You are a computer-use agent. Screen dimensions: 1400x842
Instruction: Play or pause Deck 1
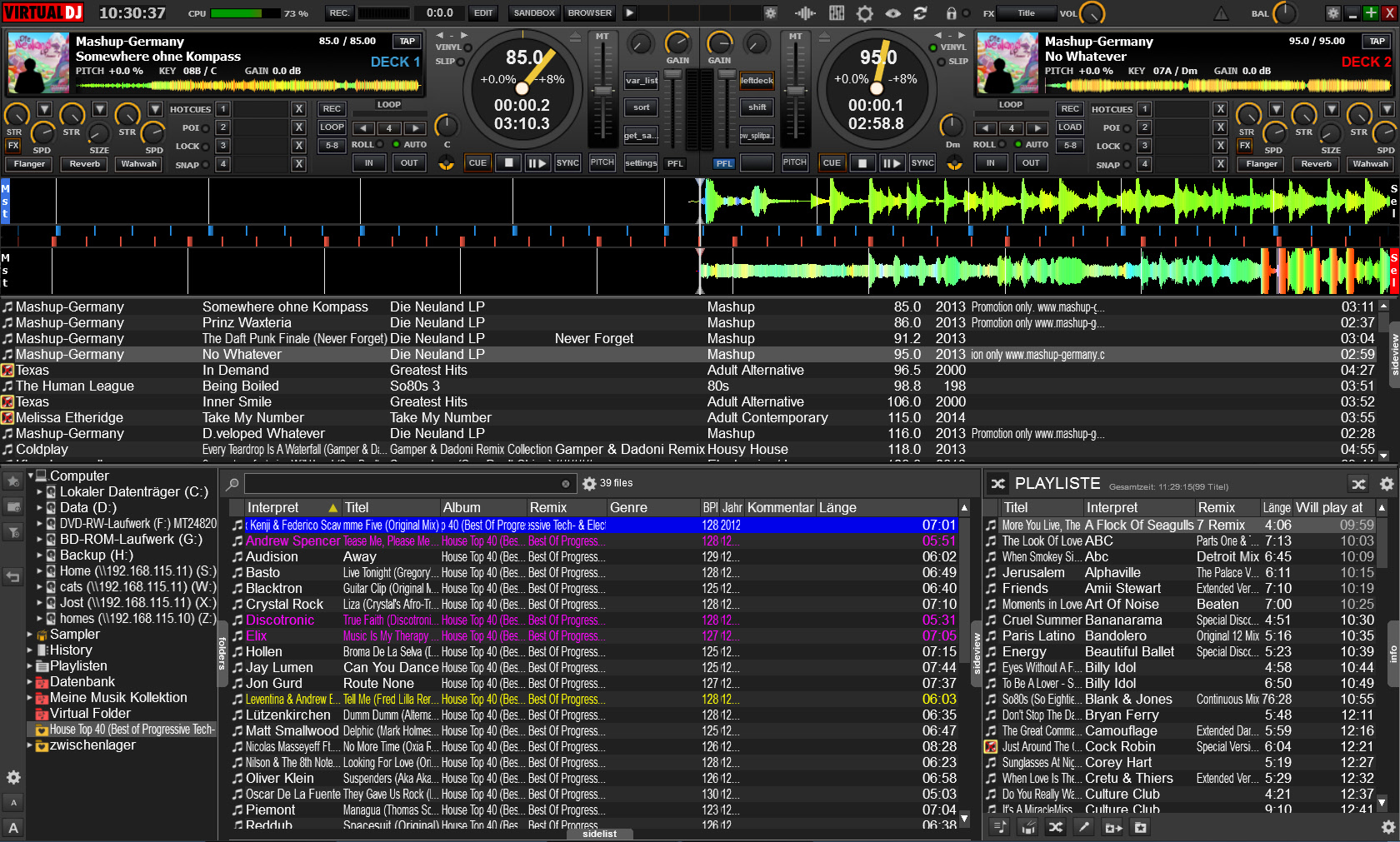pyautogui.click(x=537, y=163)
